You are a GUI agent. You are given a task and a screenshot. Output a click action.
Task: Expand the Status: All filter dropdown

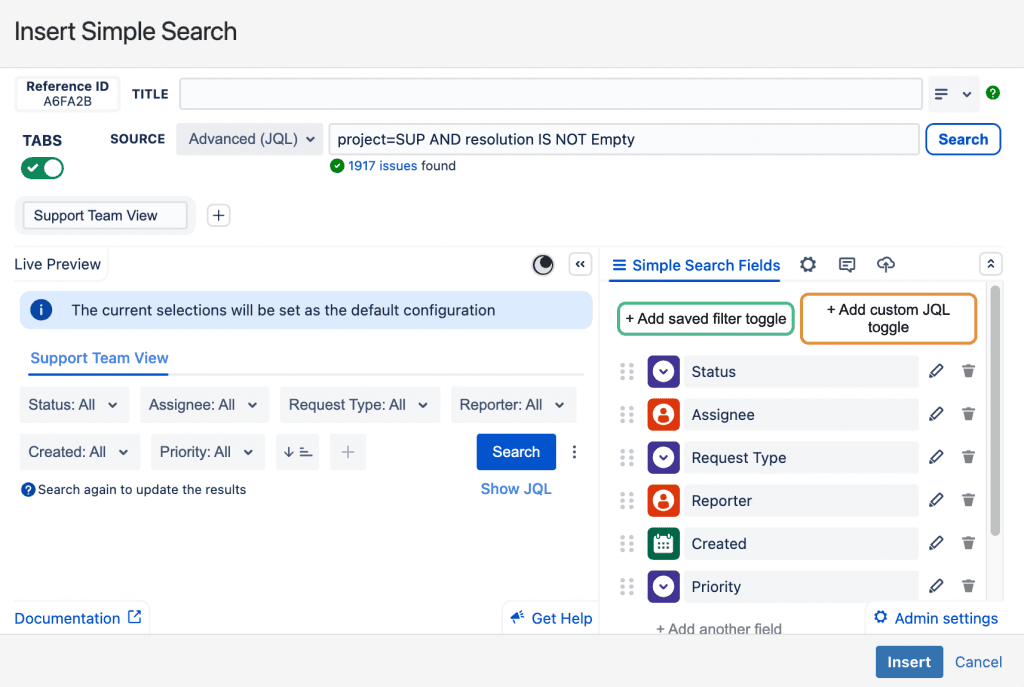[73, 405]
